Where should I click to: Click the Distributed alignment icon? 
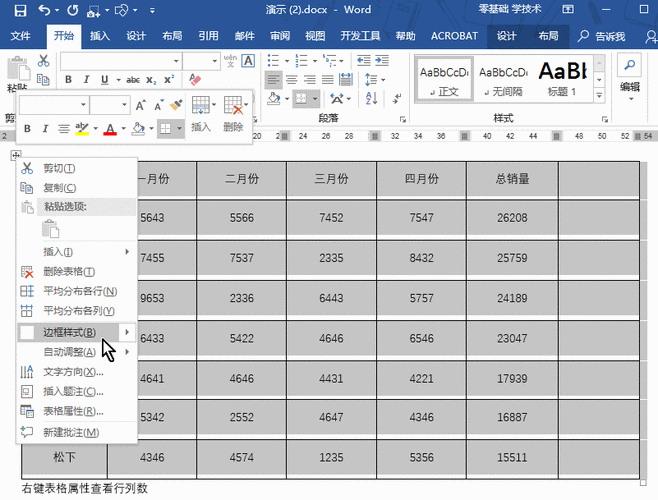click(346, 79)
